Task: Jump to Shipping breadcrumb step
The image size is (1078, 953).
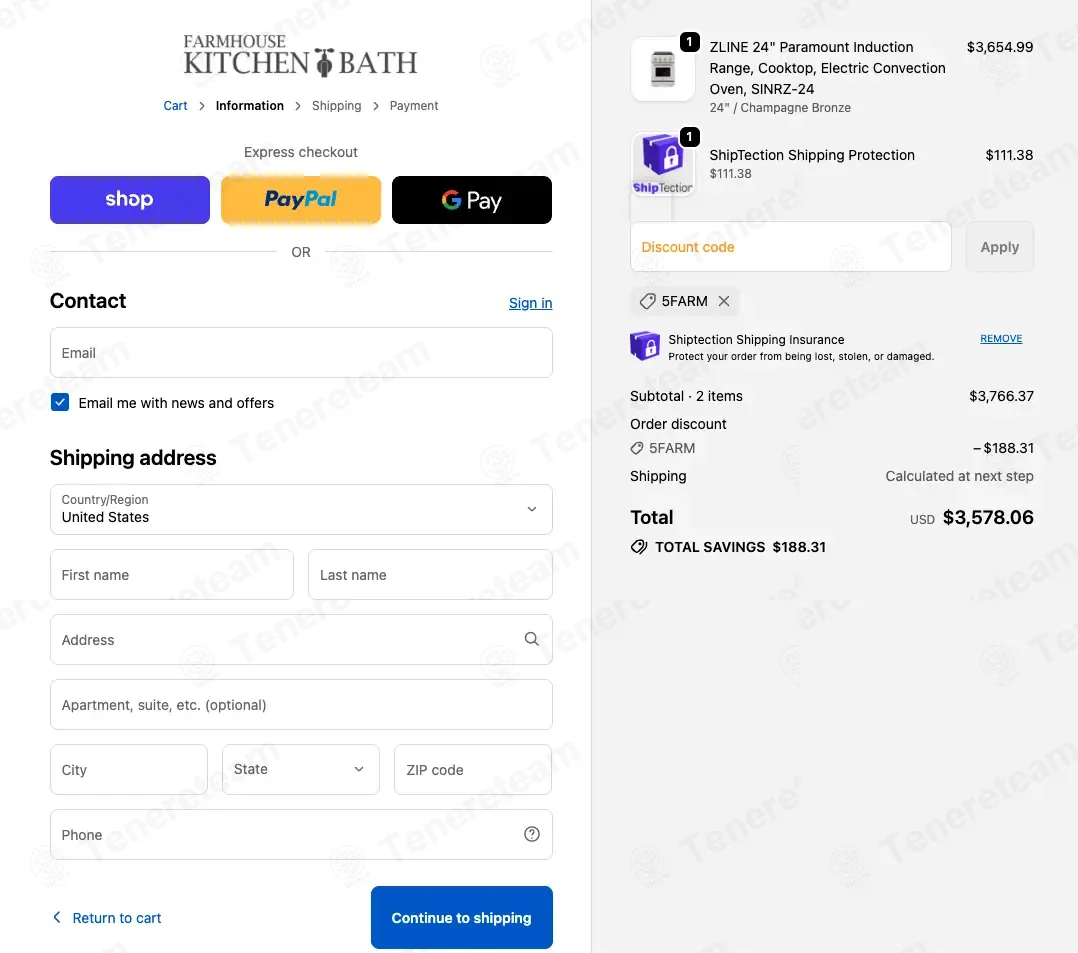Action: point(336,106)
